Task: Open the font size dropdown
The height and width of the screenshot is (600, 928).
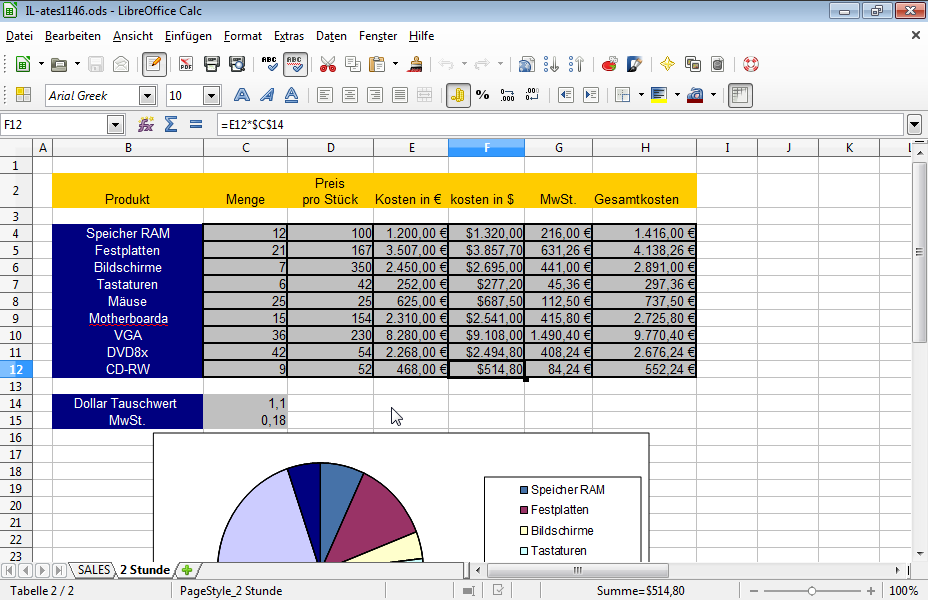Action: point(211,95)
